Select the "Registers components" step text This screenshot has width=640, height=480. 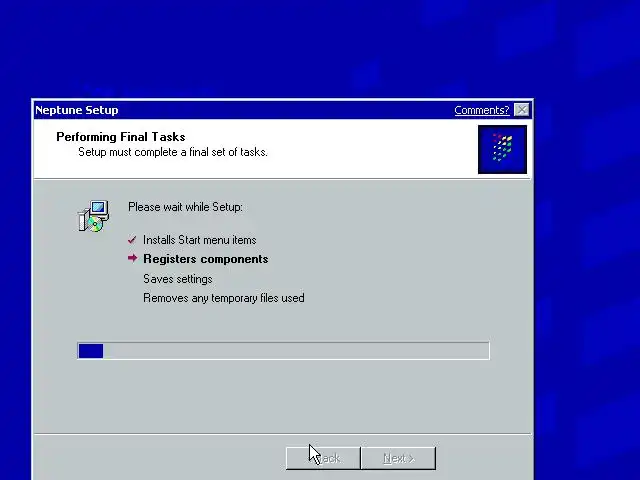[x=206, y=259]
